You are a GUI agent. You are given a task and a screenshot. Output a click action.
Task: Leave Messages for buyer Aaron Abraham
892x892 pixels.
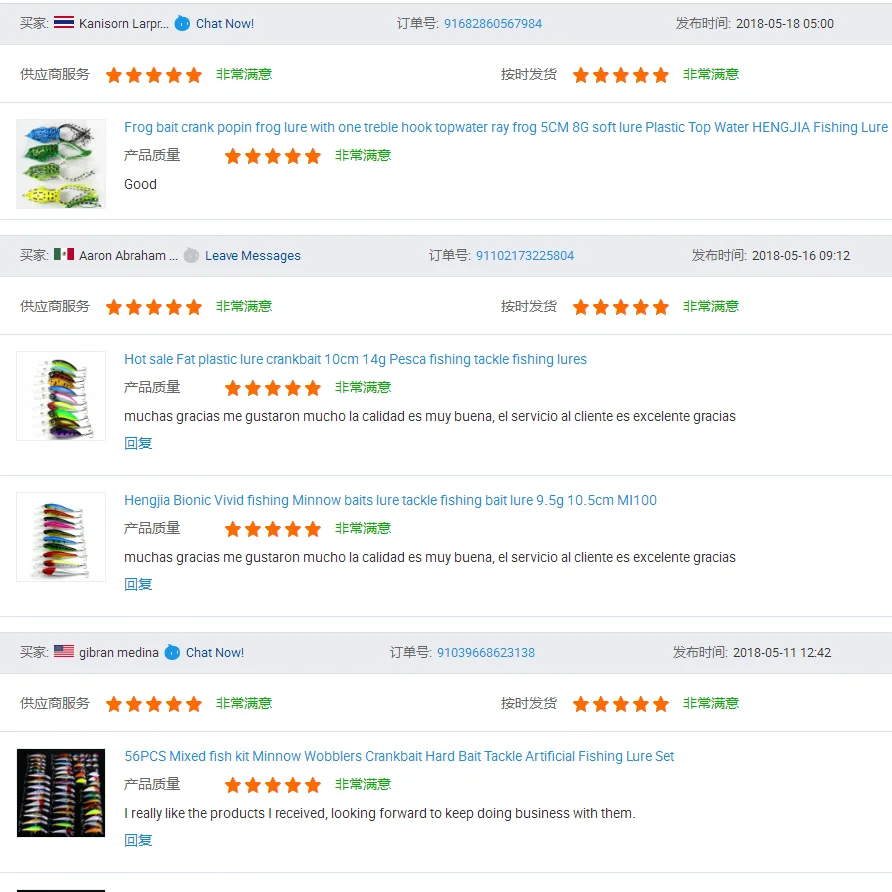click(253, 255)
